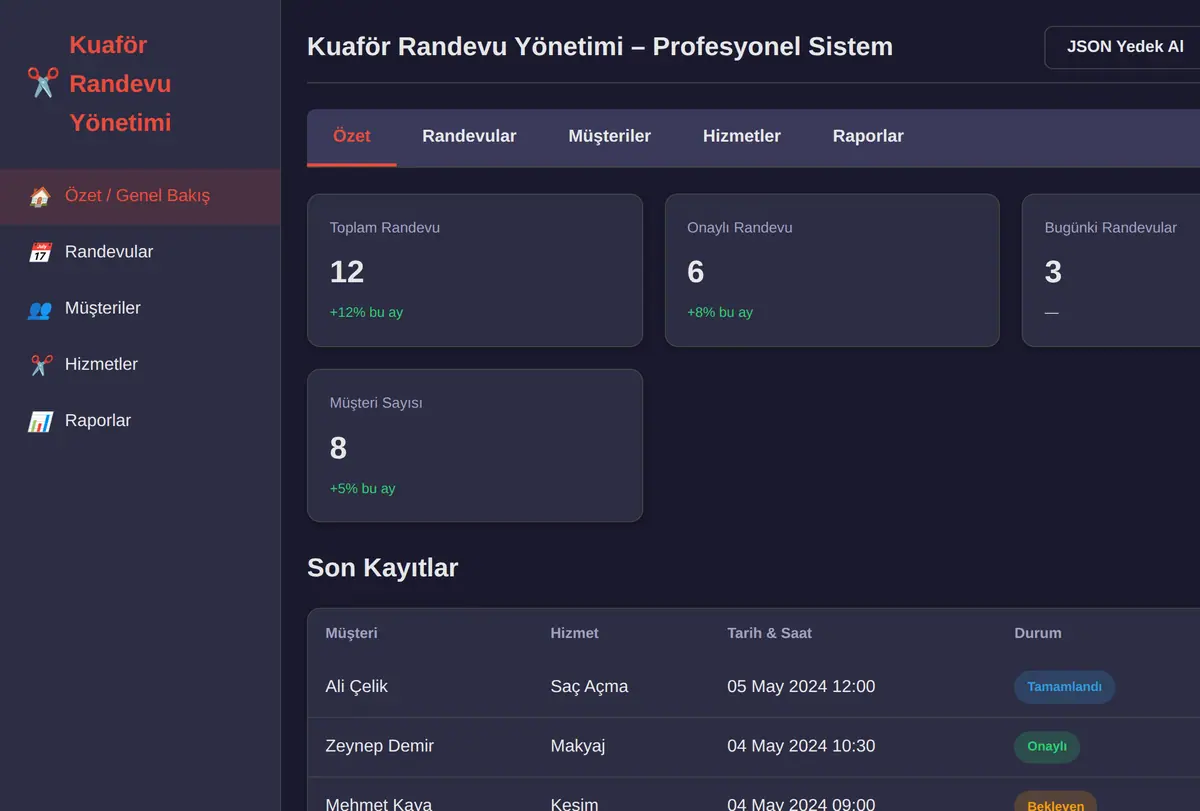Viewport: 1200px width, 811px height.
Task: Open Raporlar from the sidebar
Action: 140,420
